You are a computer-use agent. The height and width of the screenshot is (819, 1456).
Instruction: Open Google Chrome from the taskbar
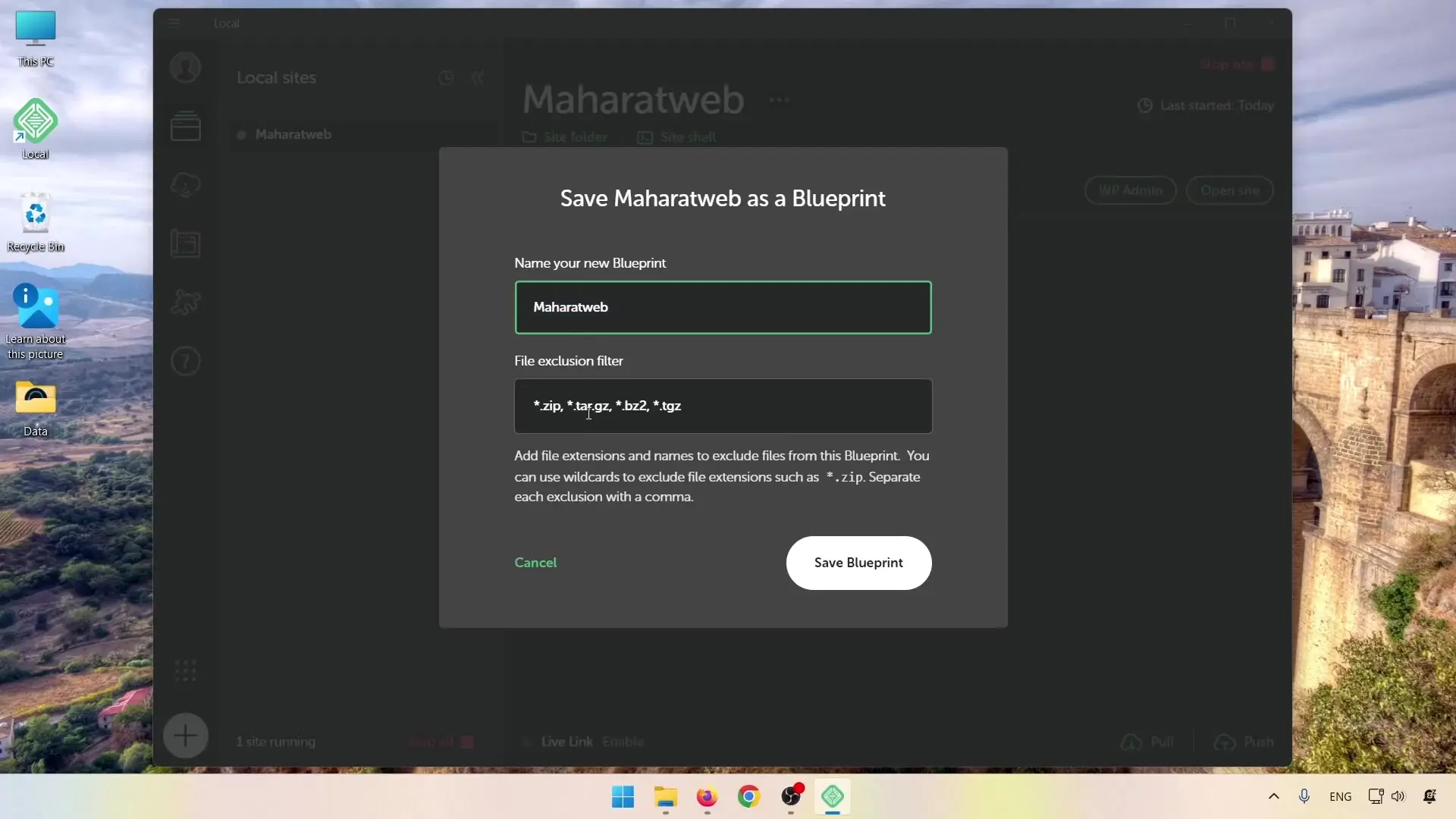pyautogui.click(x=748, y=797)
